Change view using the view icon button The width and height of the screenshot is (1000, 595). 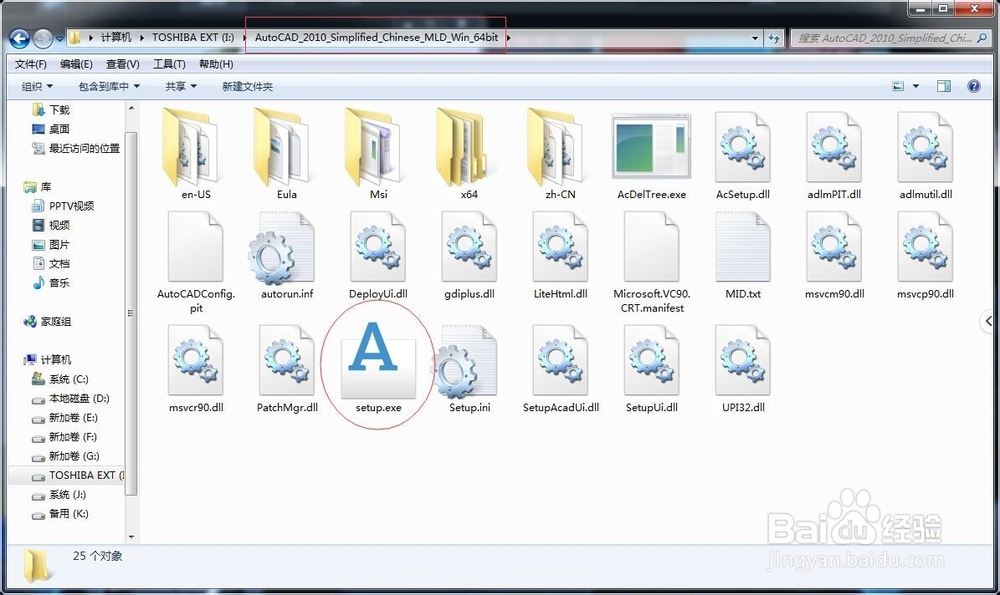tap(898, 86)
